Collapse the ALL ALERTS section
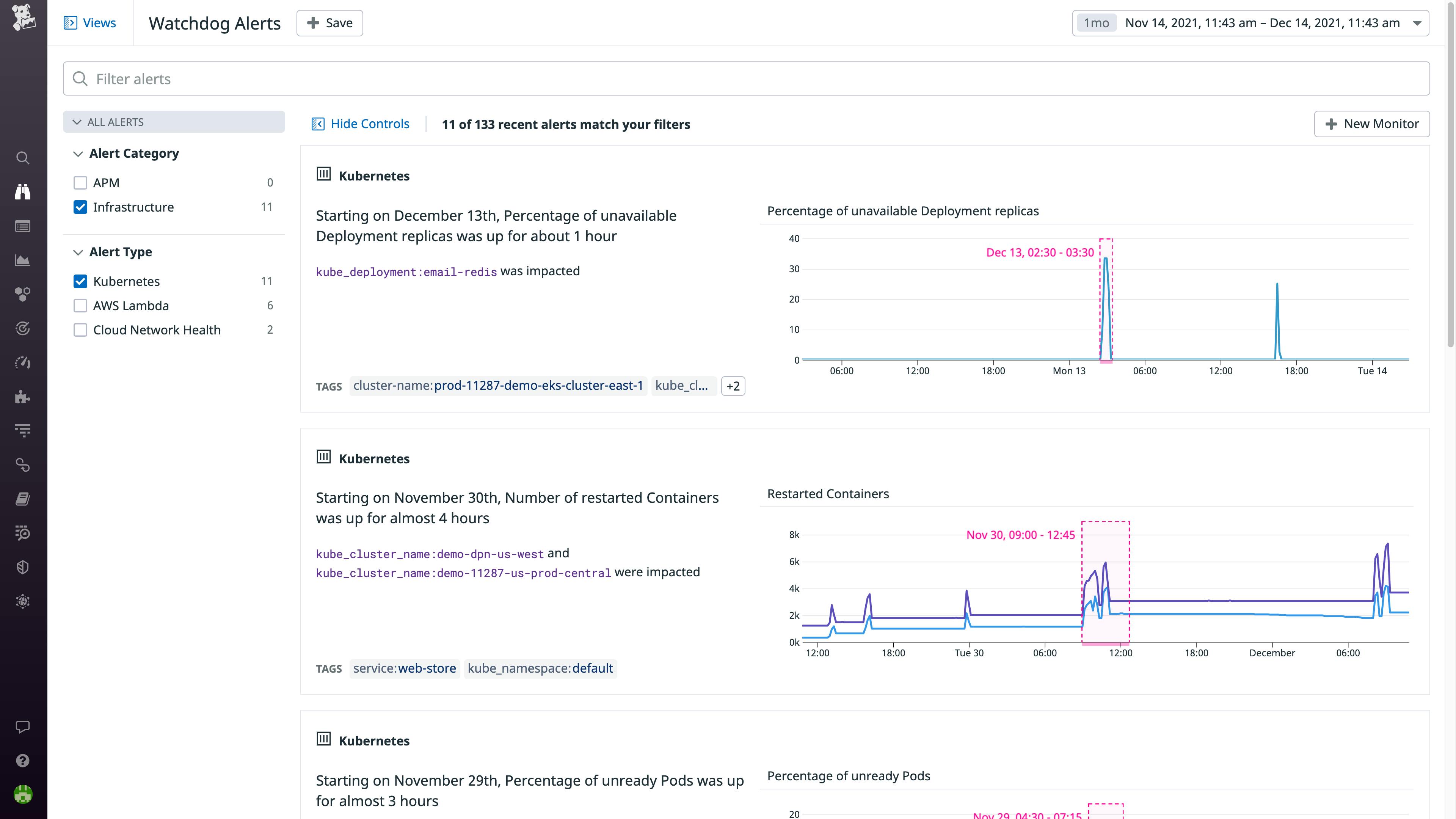This screenshot has height=819, width=1456. click(x=77, y=121)
